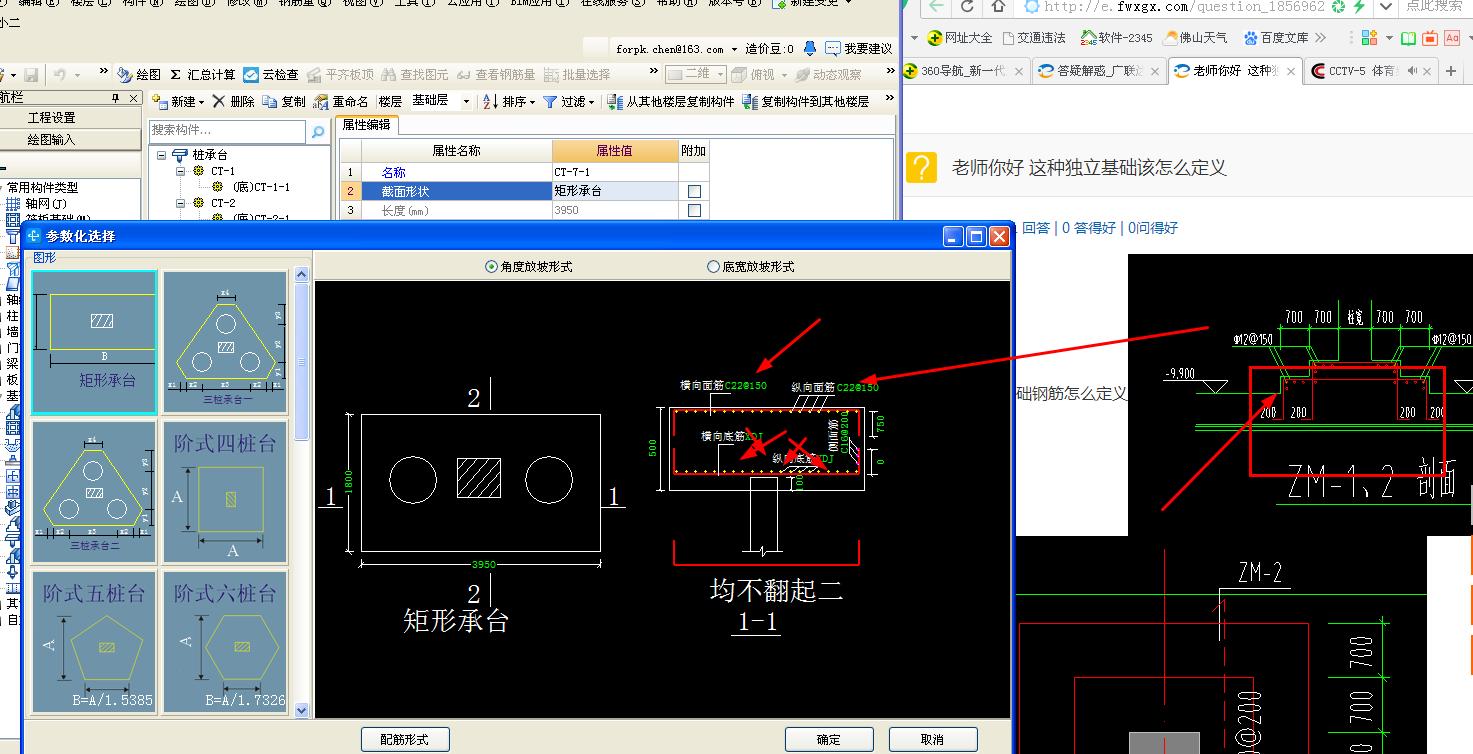This screenshot has width=1473, height=754.
Task: Expand more bookmarks chevron after 百度文库
Action: [1321, 38]
